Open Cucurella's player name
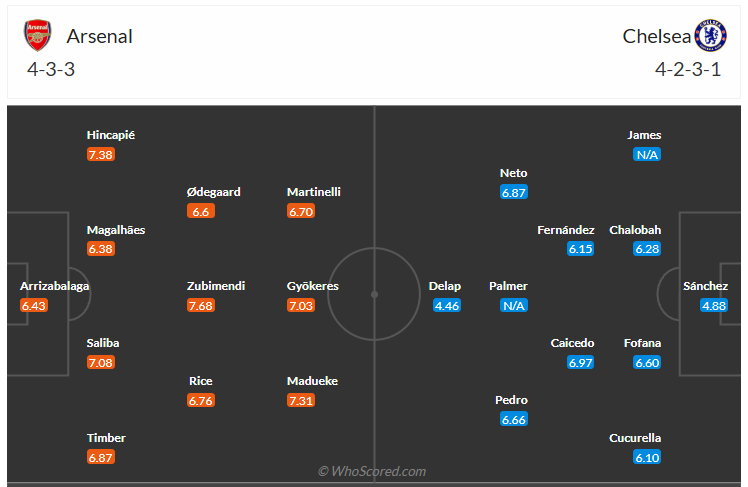This screenshot has height=487, width=748. tap(635, 438)
